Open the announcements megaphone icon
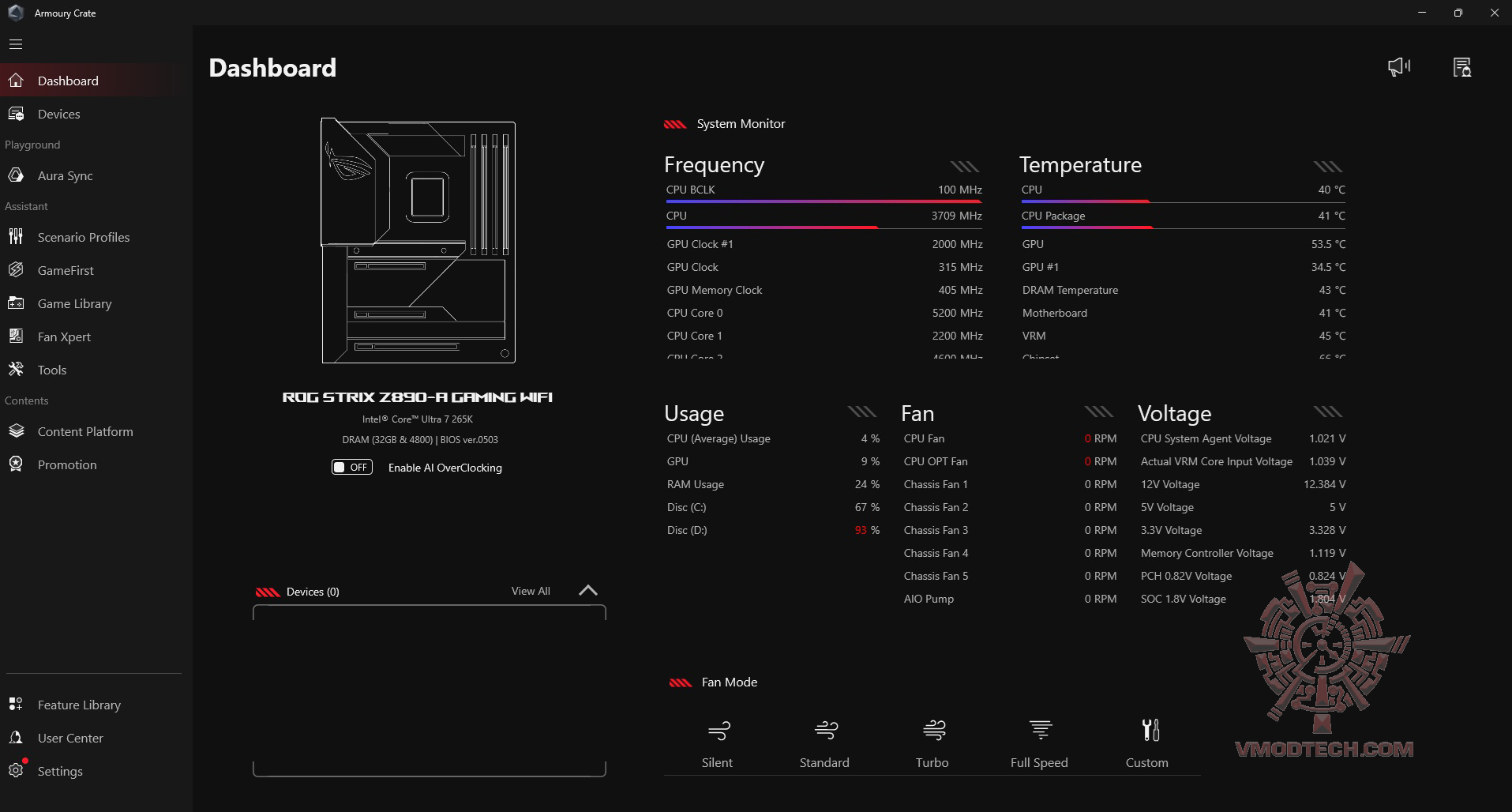Viewport: 1512px width, 812px height. point(1399,67)
